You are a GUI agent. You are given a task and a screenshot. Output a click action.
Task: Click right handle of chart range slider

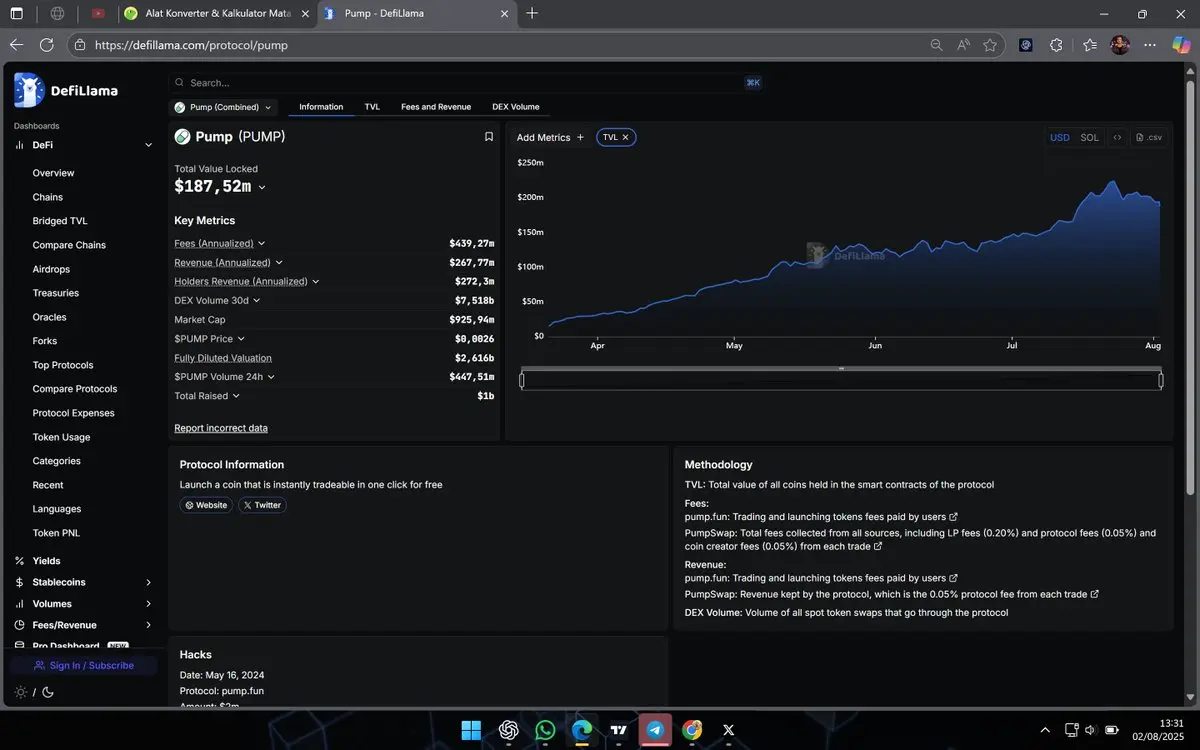1161,380
